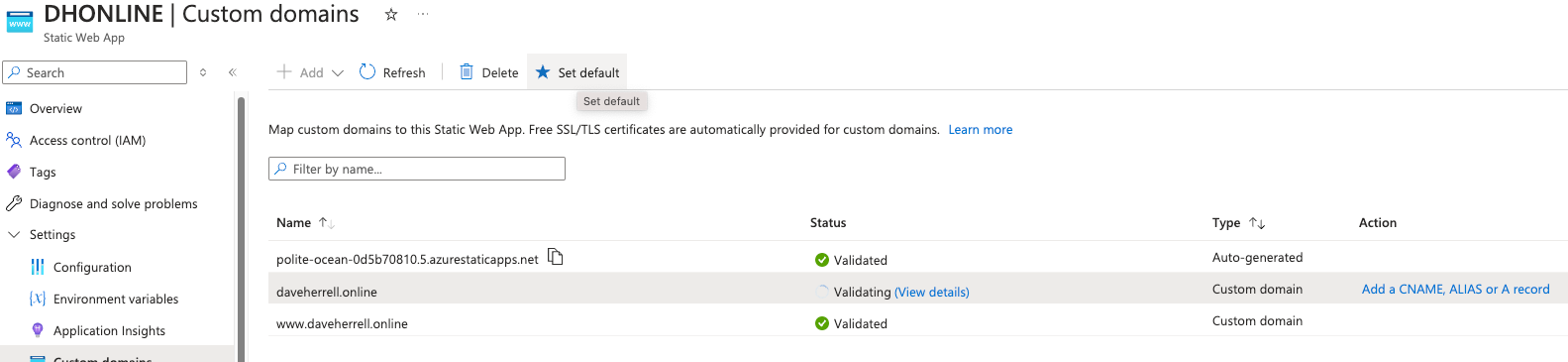This screenshot has width=1568, height=362.
Task: Click the Configuration bars icon
Action: tap(38, 267)
